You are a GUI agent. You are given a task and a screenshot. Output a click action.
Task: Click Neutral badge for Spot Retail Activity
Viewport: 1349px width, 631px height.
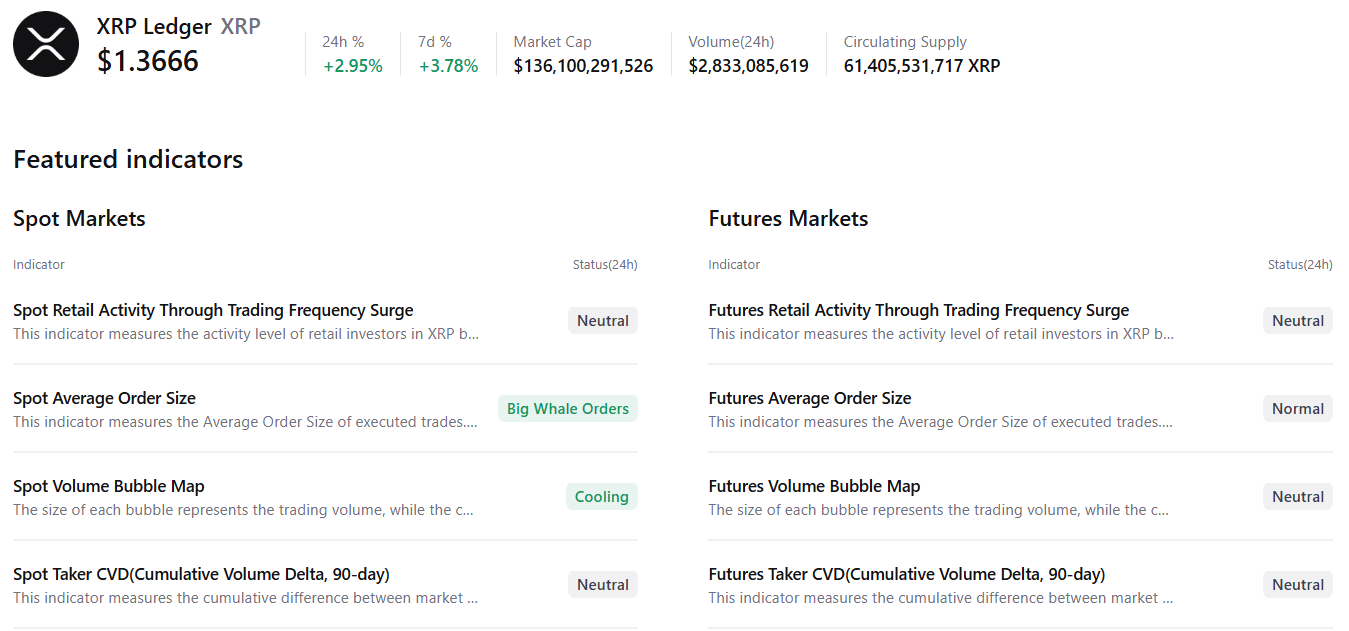click(x=603, y=321)
